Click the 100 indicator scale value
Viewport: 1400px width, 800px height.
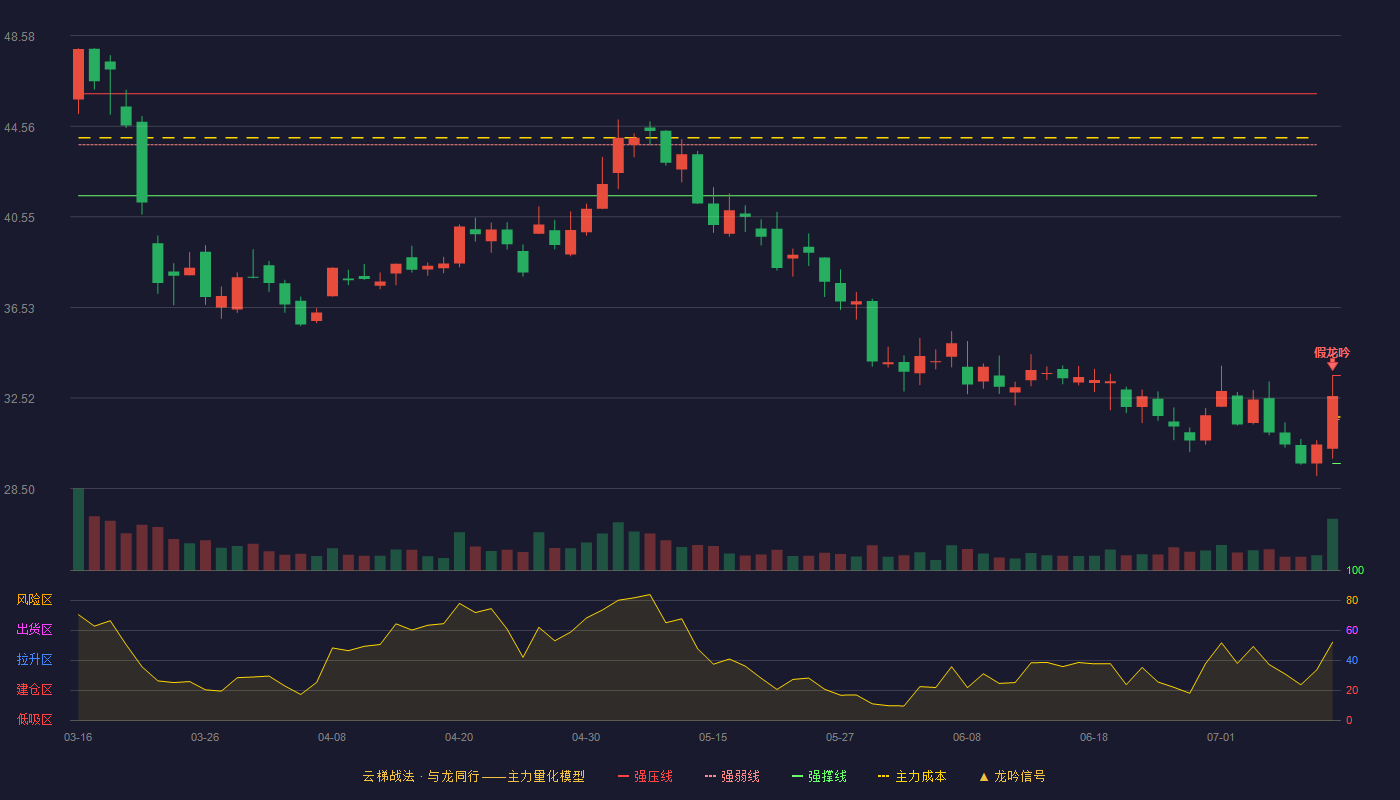tap(1355, 570)
